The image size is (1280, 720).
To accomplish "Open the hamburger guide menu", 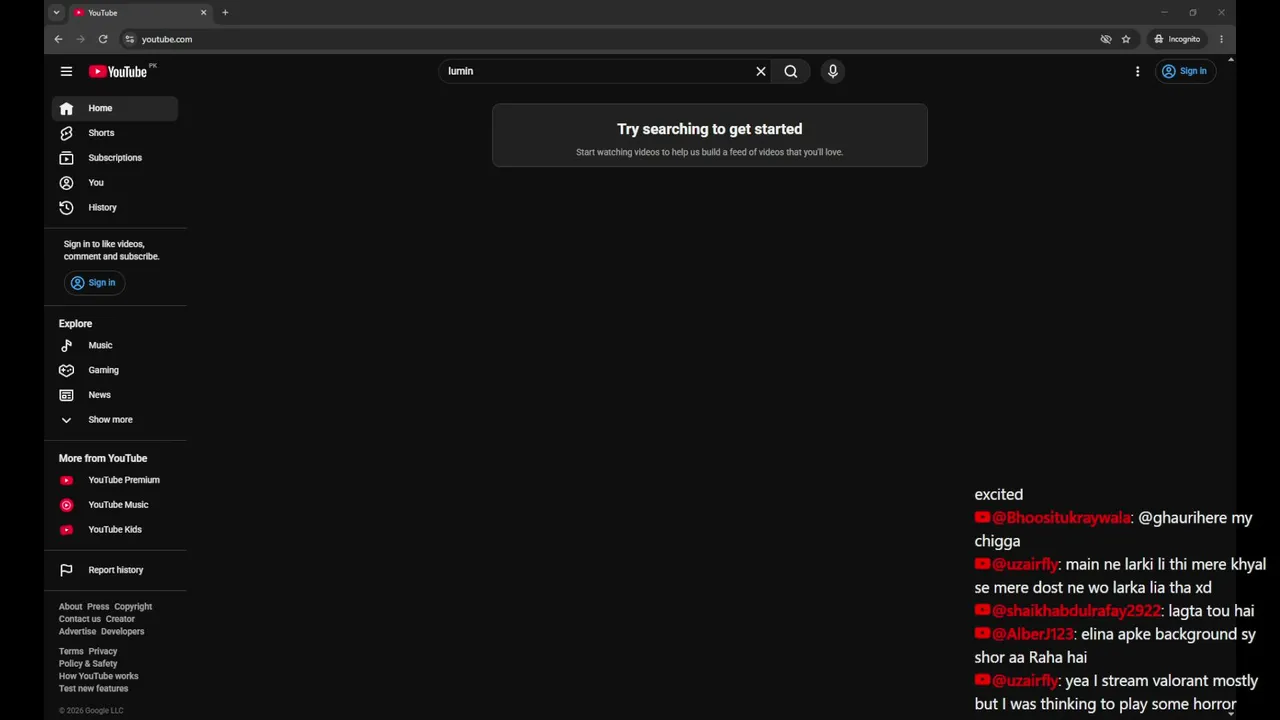I will pos(66,71).
